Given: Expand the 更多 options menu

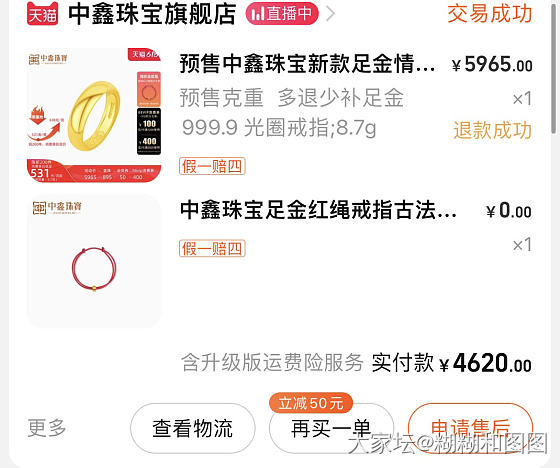Looking at the screenshot, I should (47, 428).
